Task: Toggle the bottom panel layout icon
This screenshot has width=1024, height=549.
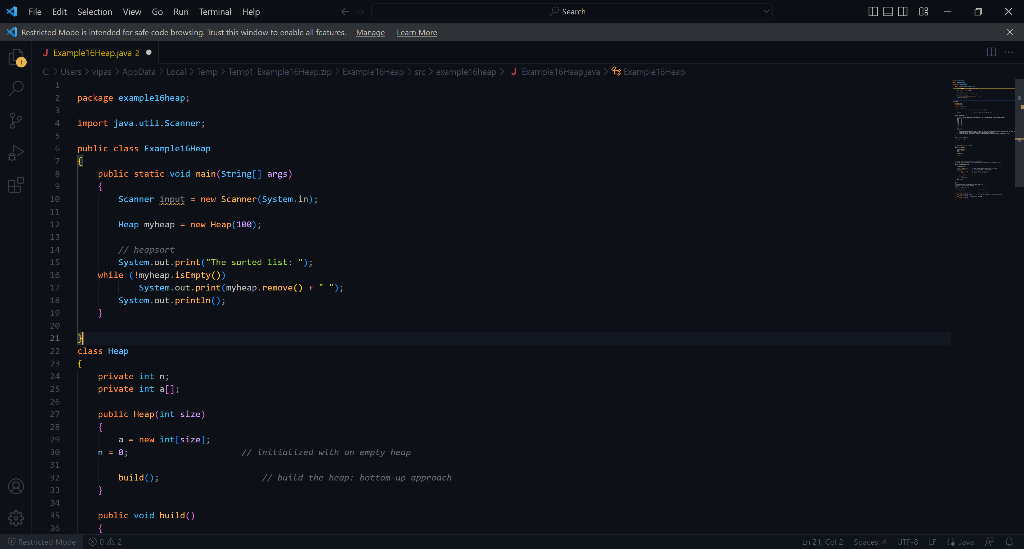Action: [888, 12]
